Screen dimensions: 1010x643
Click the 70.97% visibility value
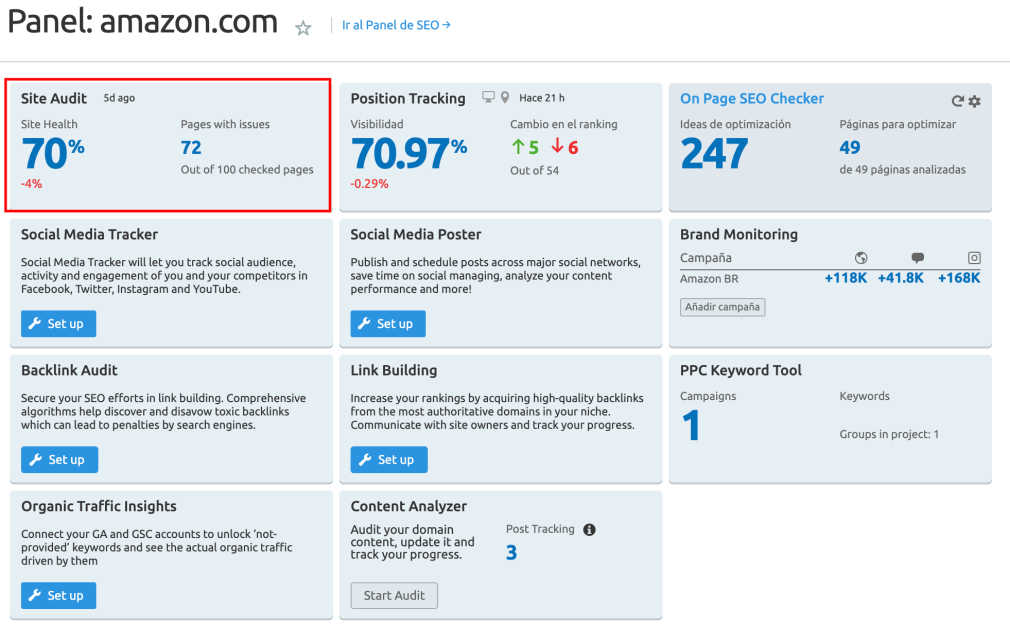pyautogui.click(x=409, y=153)
